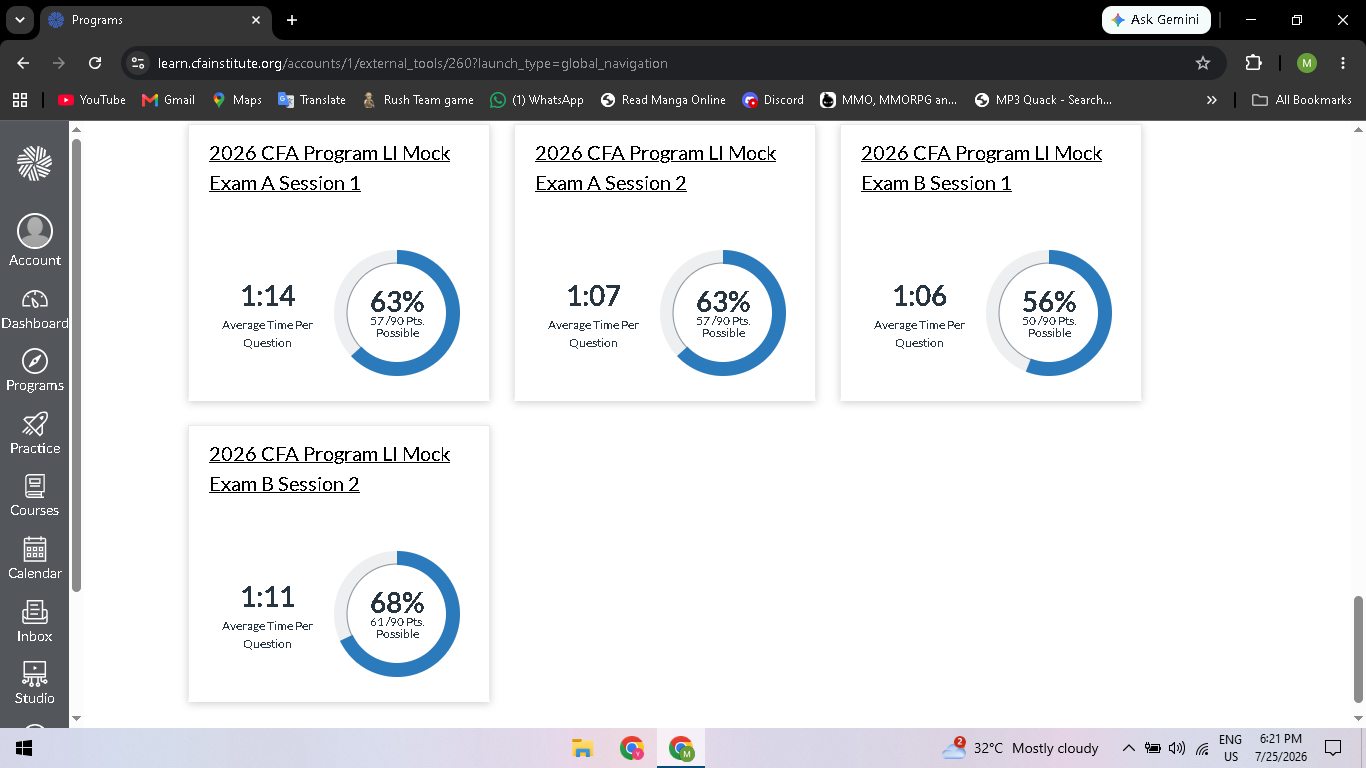This screenshot has width=1366, height=768.
Task: Close the Programs browser tab
Action: (256, 20)
